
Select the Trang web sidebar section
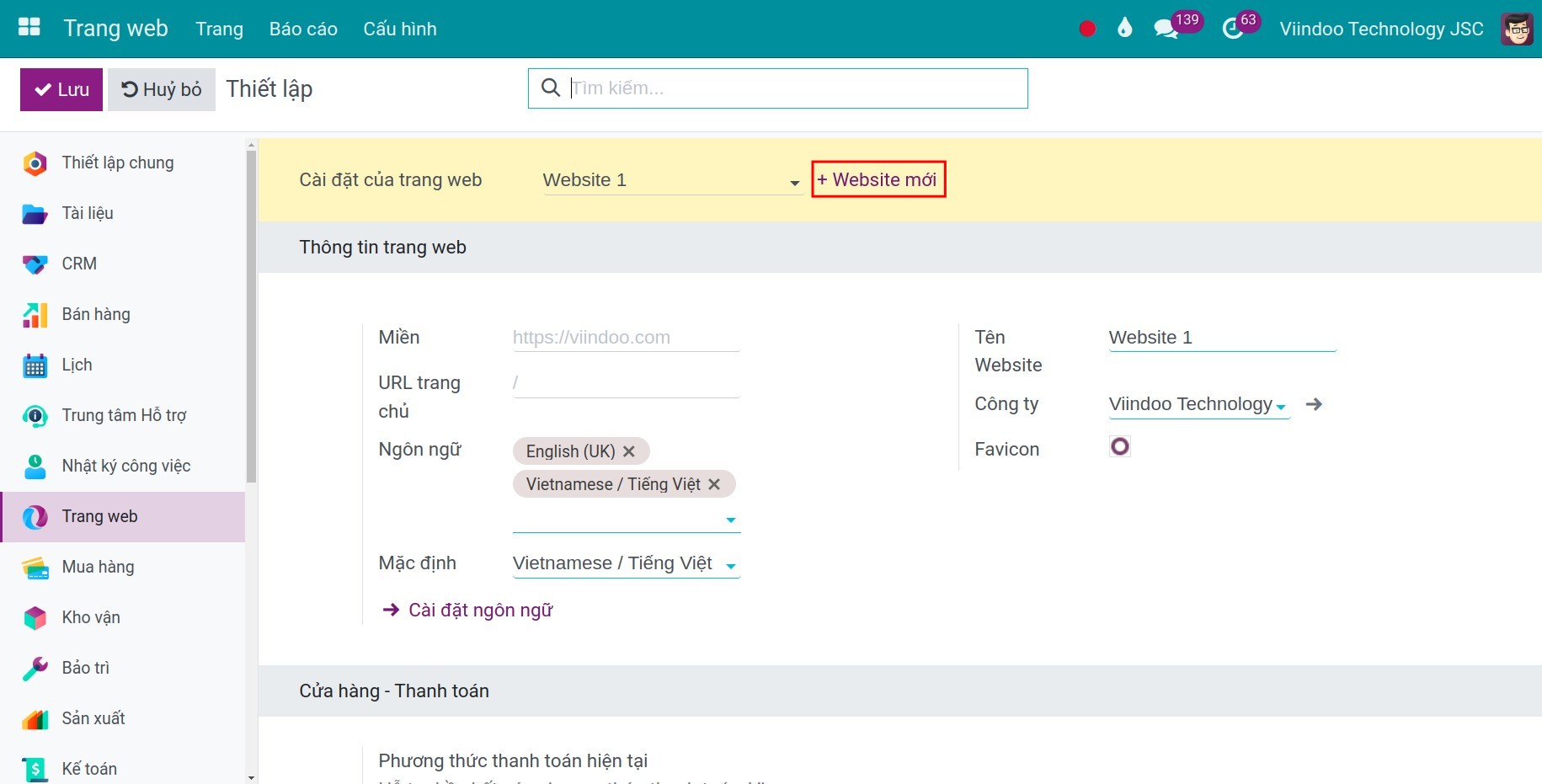(123, 516)
